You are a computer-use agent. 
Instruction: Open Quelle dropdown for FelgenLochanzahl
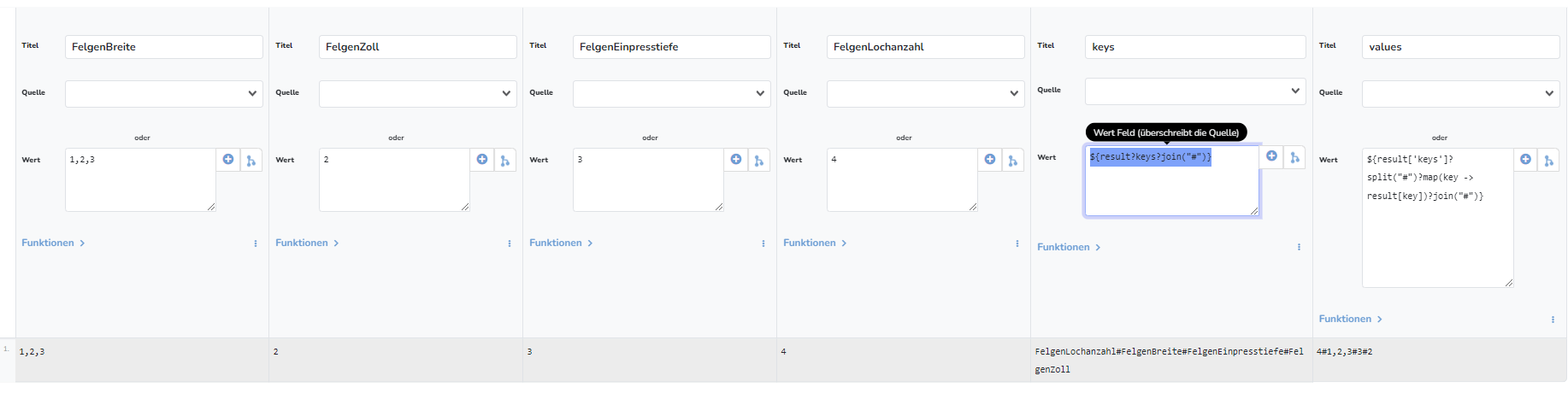tap(926, 93)
